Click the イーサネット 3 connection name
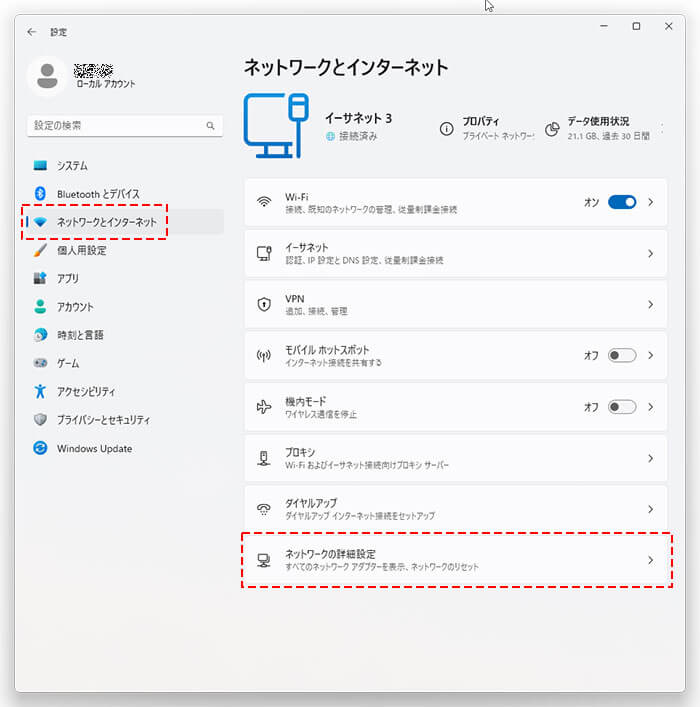The image size is (700, 707). coord(359,118)
